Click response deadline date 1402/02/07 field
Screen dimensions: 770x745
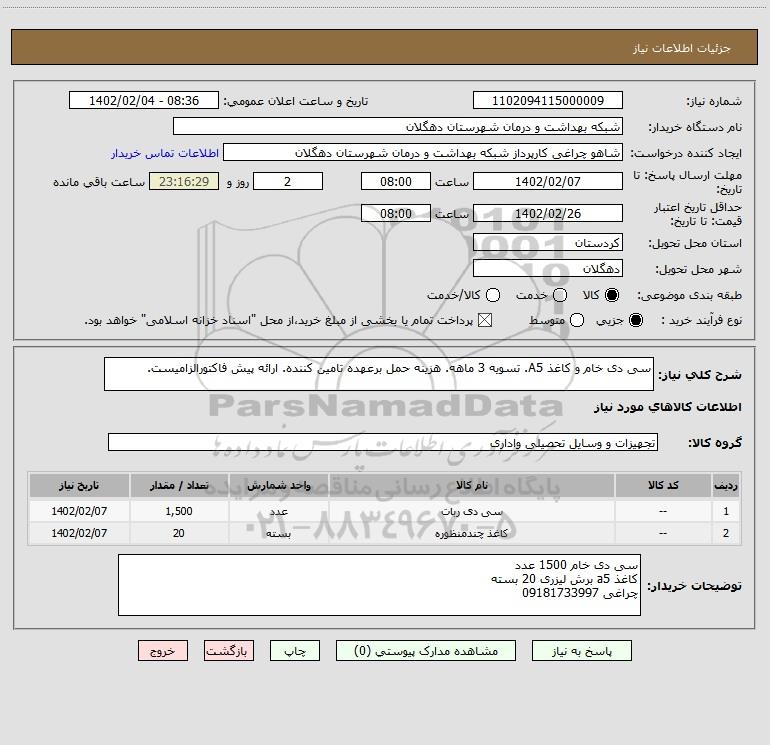tap(548, 181)
